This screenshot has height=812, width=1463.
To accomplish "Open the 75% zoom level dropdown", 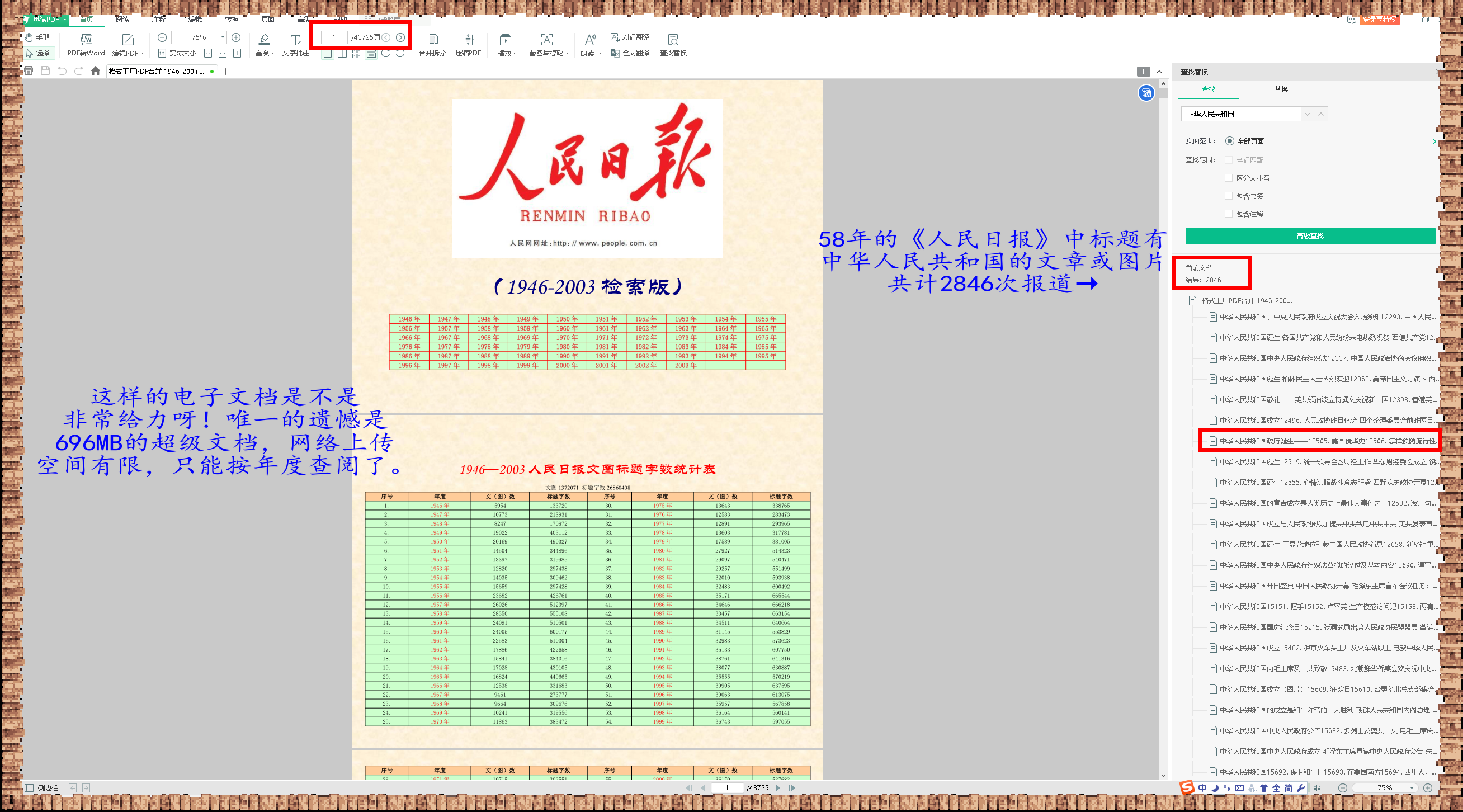I will [x=223, y=37].
